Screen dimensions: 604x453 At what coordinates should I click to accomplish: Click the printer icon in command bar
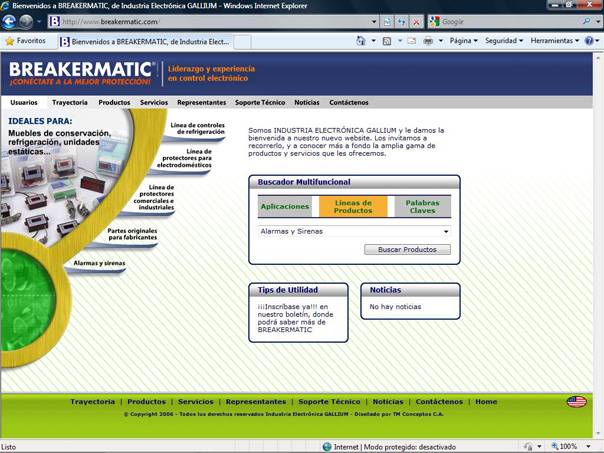point(428,41)
